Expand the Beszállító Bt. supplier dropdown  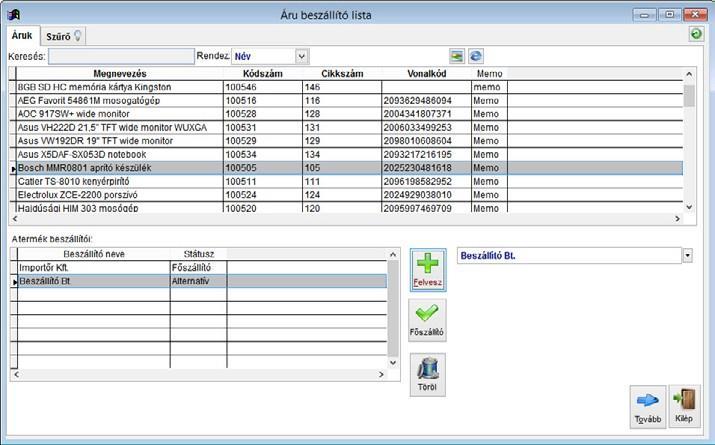pos(687,256)
